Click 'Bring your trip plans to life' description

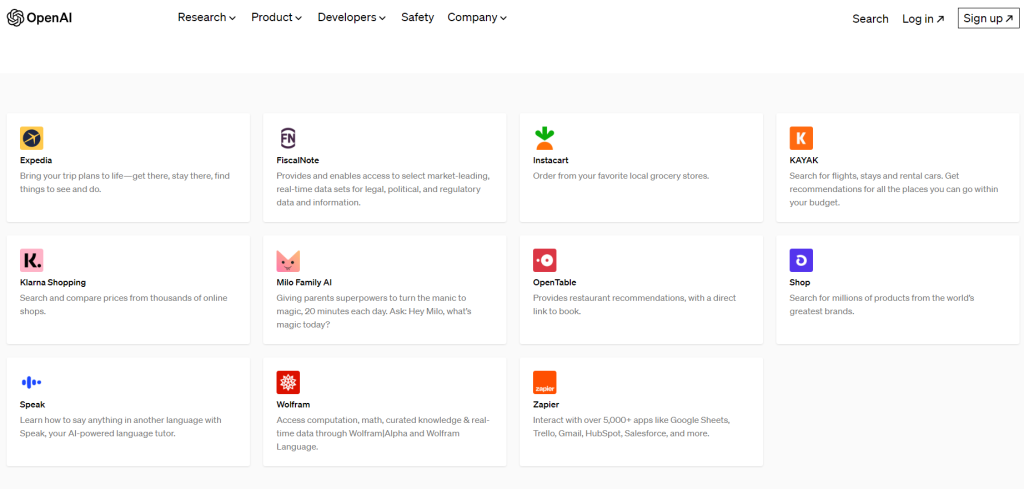[x=125, y=182]
